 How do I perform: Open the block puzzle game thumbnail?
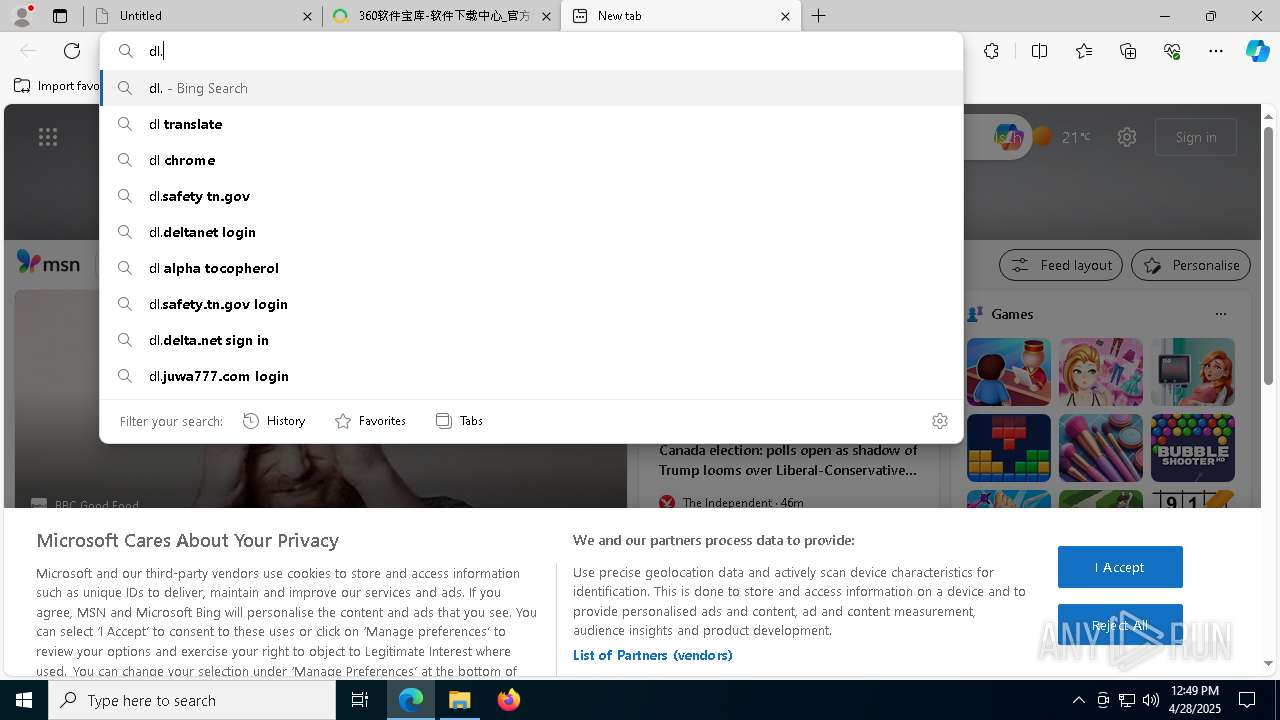point(1008,448)
